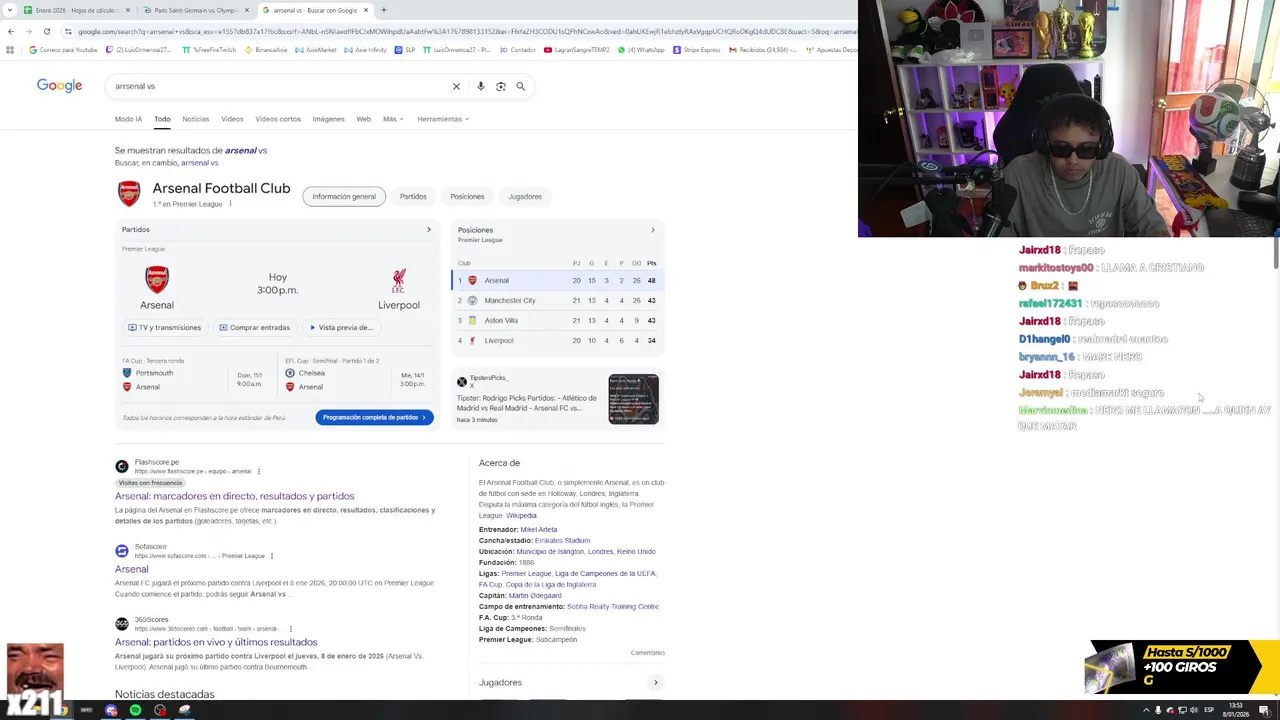Open the Recibidos Gmail bookmark
The image size is (1280, 720).
763,49
